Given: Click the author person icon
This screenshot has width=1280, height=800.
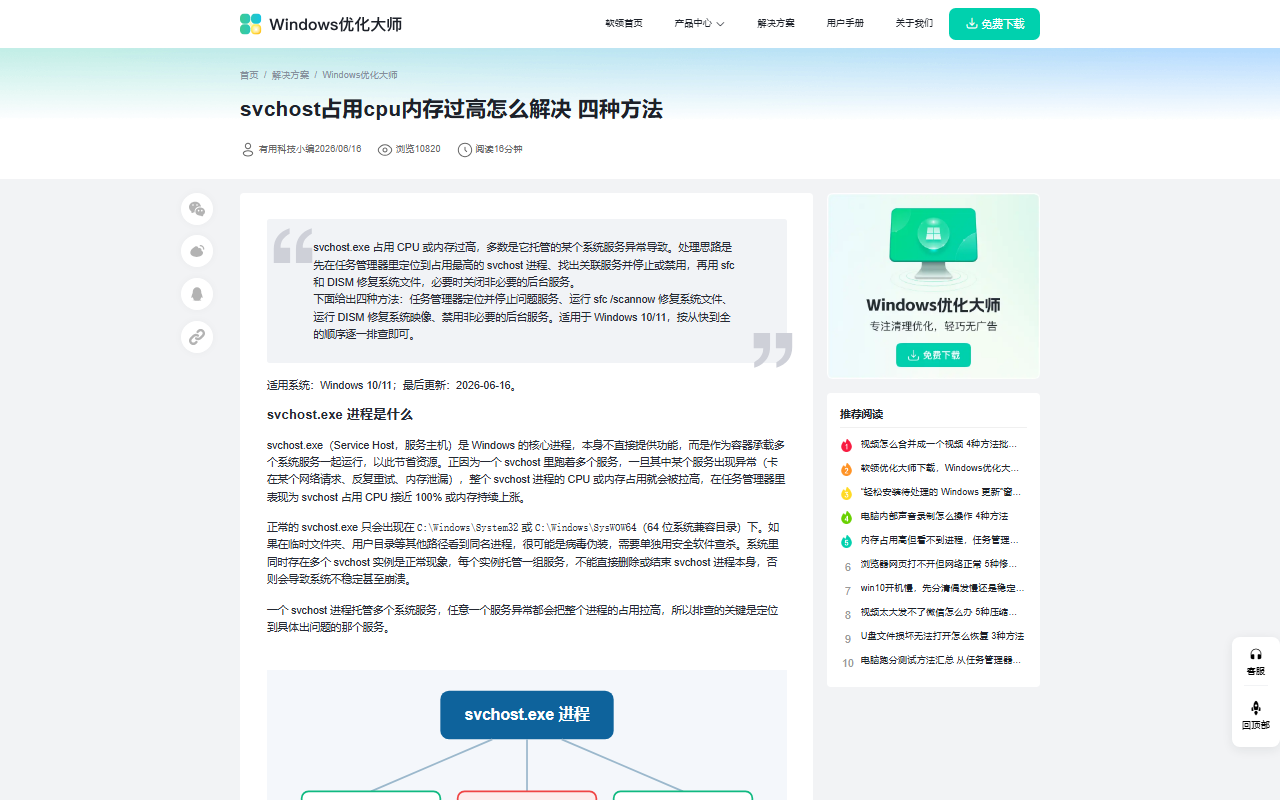Looking at the screenshot, I should pyautogui.click(x=248, y=149).
